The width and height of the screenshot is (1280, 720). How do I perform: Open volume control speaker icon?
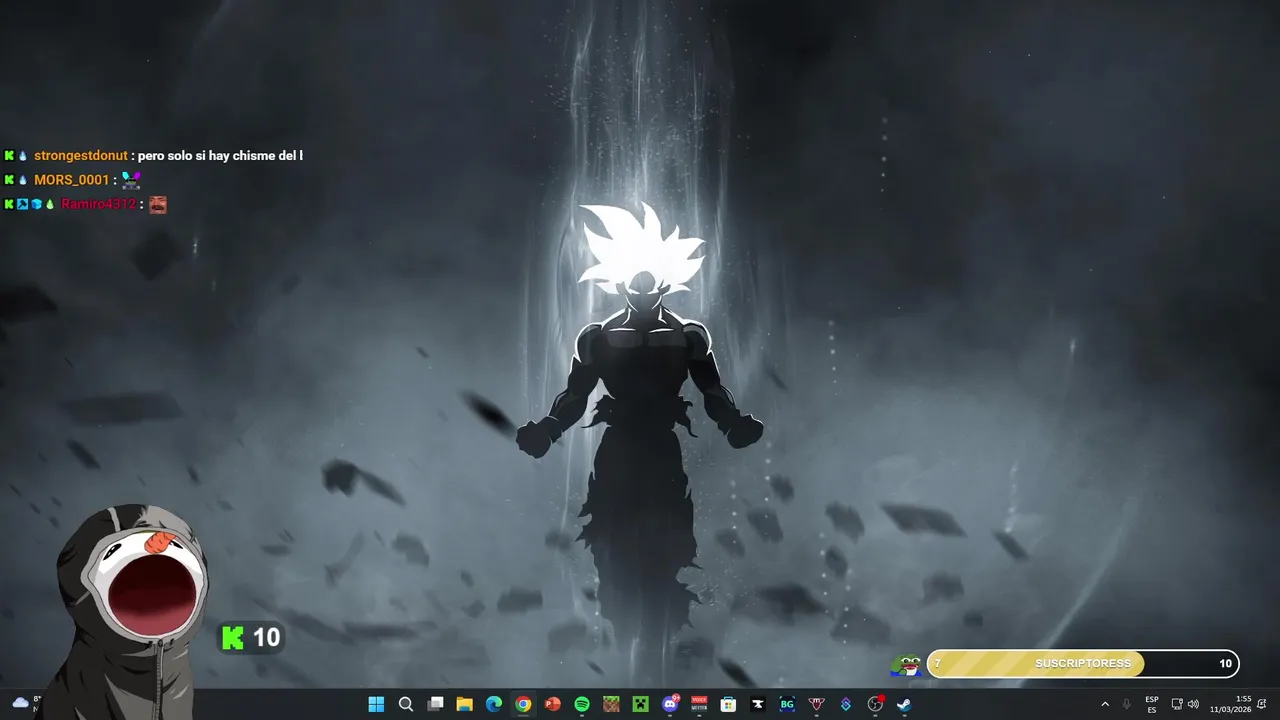point(1193,704)
